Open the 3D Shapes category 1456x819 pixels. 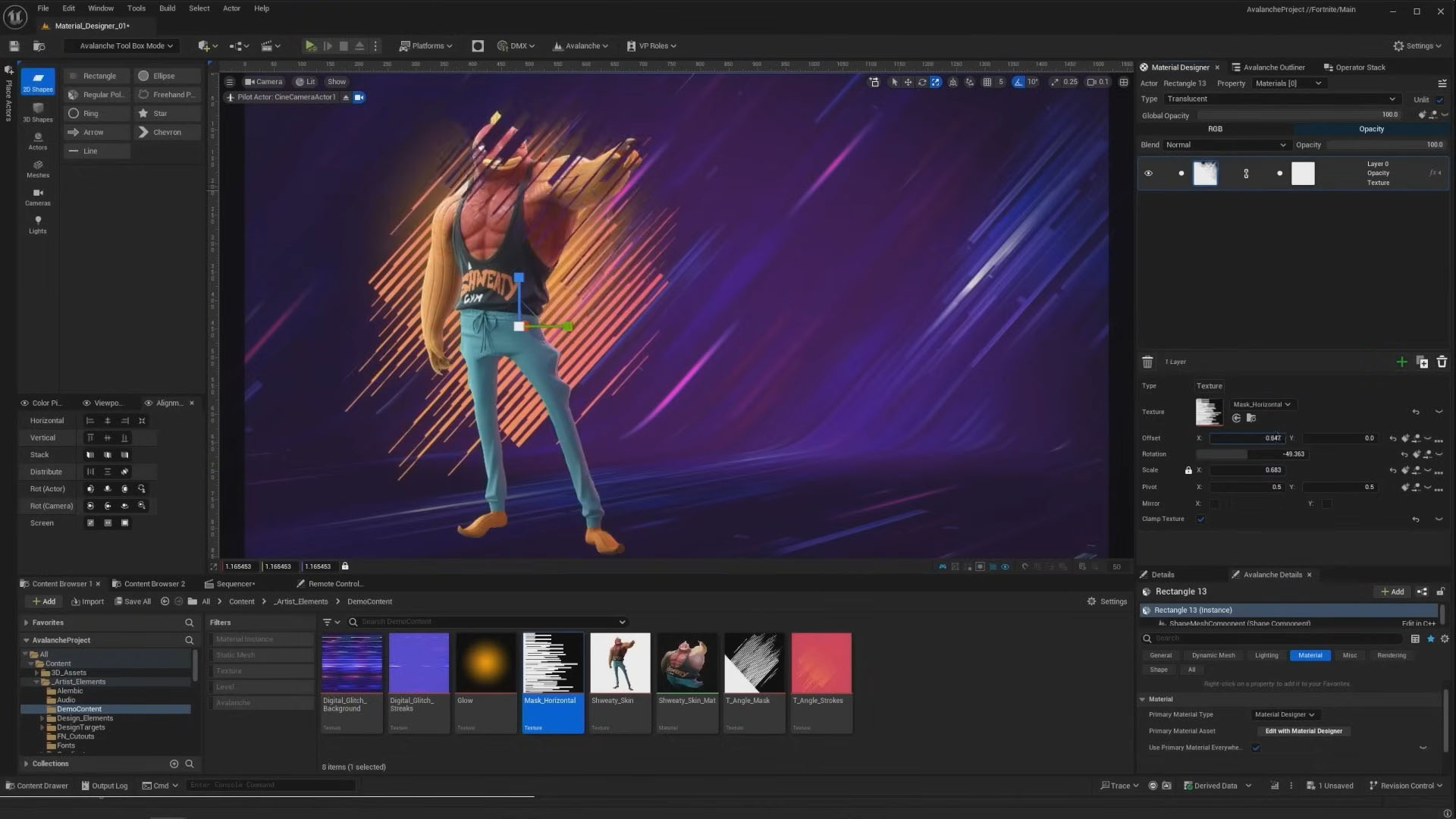point(37,112)
